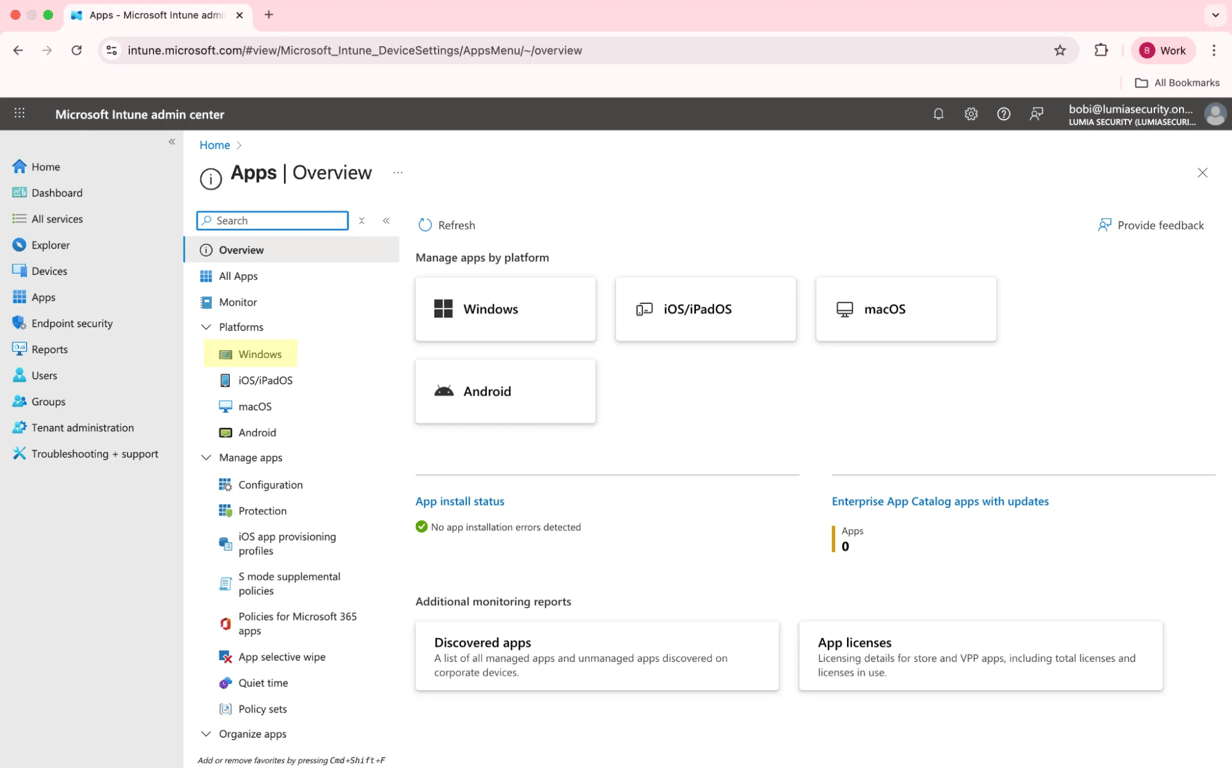Click the address bar URL

355,50
